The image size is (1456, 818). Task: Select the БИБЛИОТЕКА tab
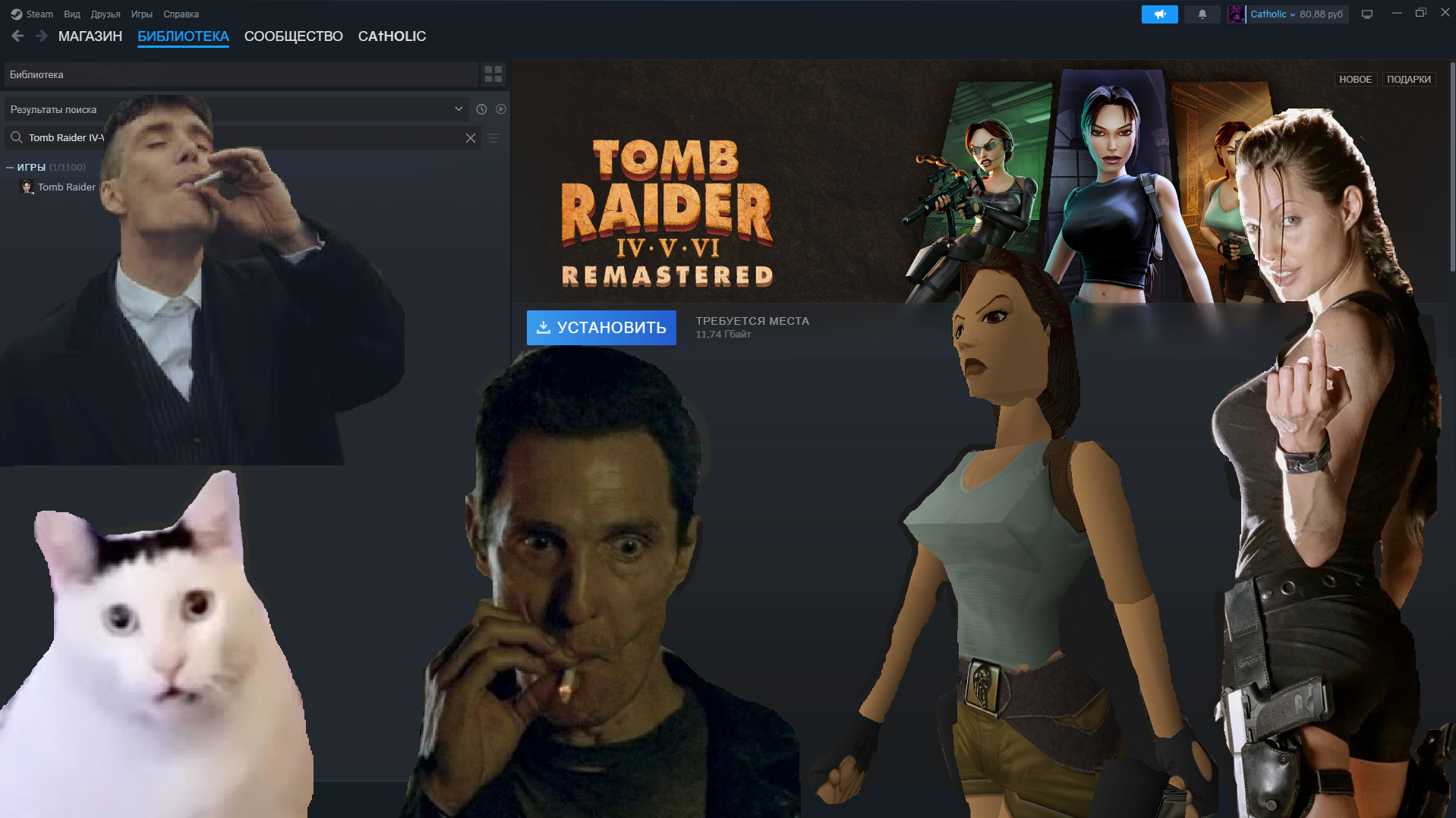[x=183, y=36]
